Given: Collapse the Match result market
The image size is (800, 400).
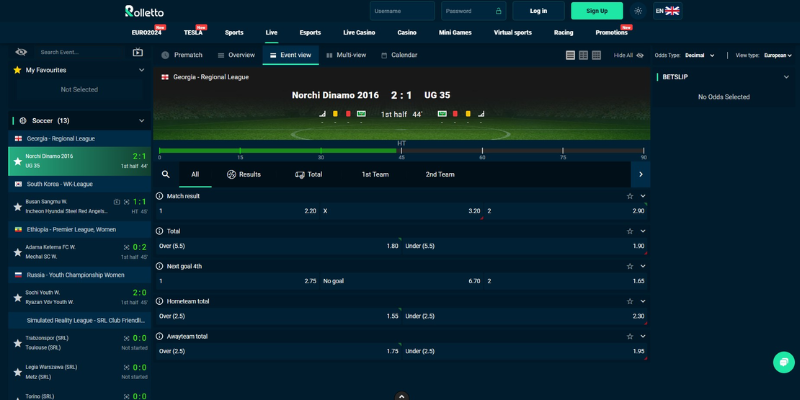Looking at the screenshot, I should point(643,196).
